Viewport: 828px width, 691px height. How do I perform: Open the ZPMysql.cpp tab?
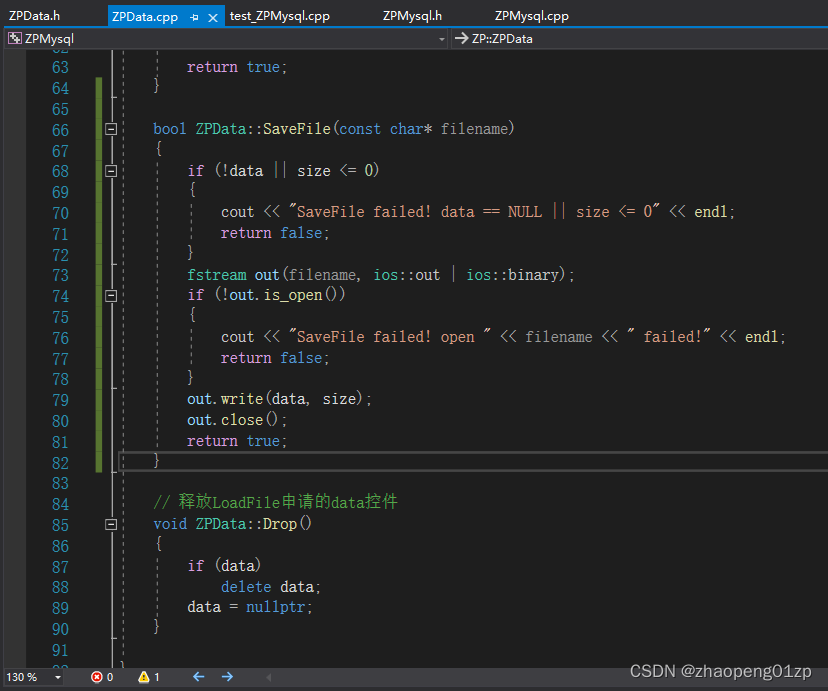point(531,16)
